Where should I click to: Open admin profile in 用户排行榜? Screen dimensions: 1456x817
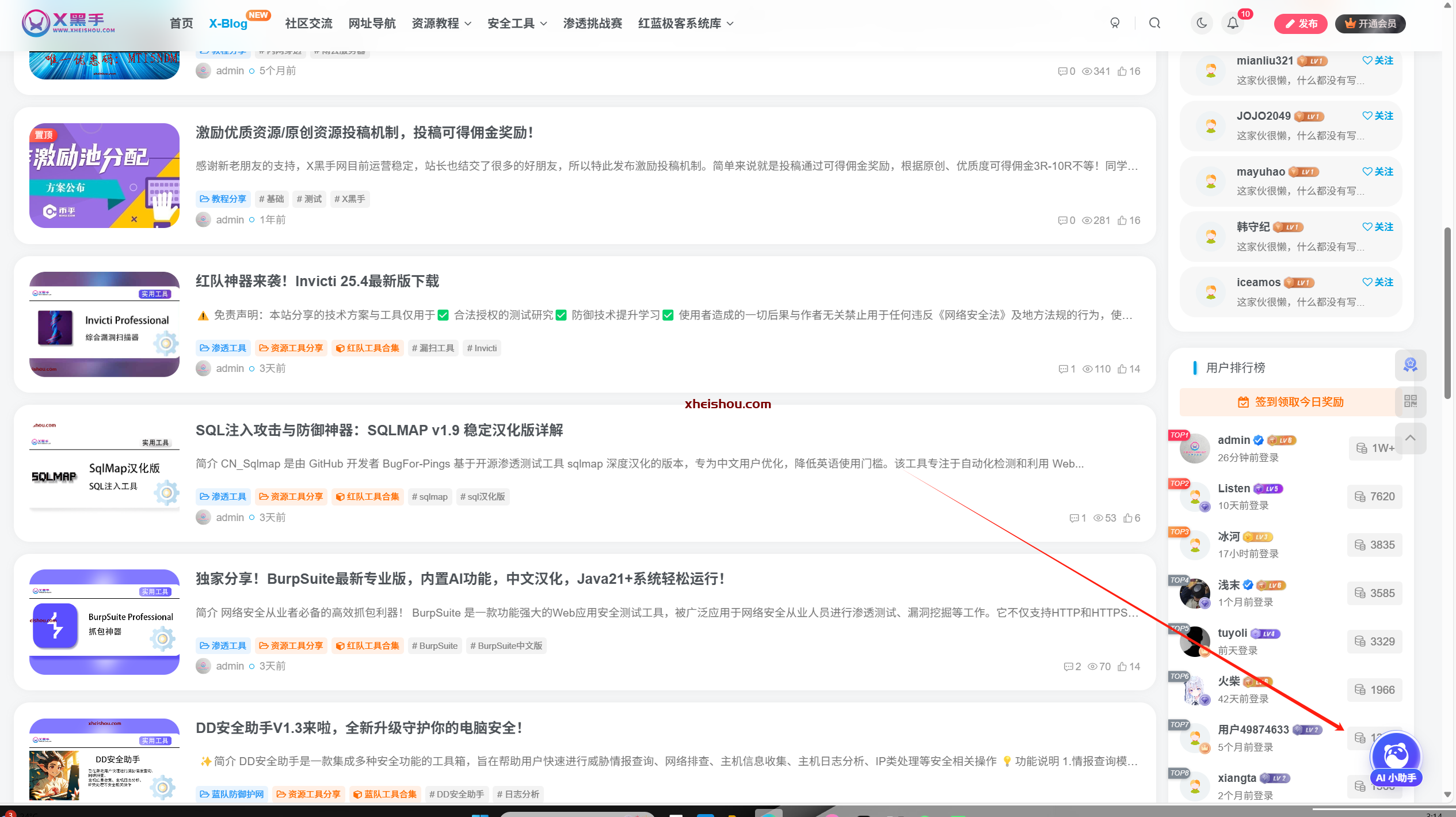(x=1233, y=440)
